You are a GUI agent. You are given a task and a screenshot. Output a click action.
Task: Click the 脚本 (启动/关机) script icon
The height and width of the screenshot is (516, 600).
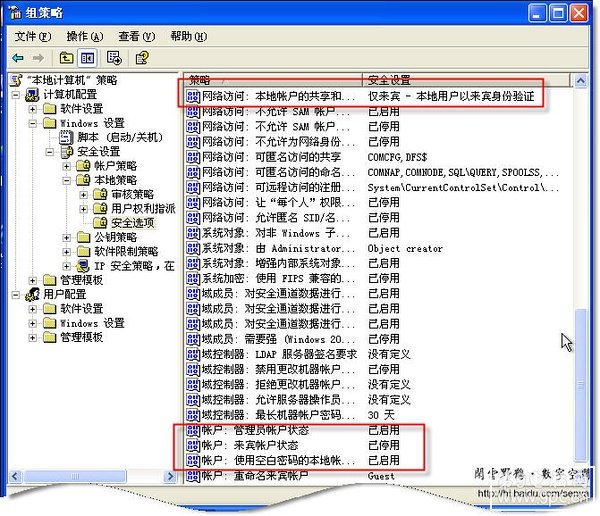(66, 137)
